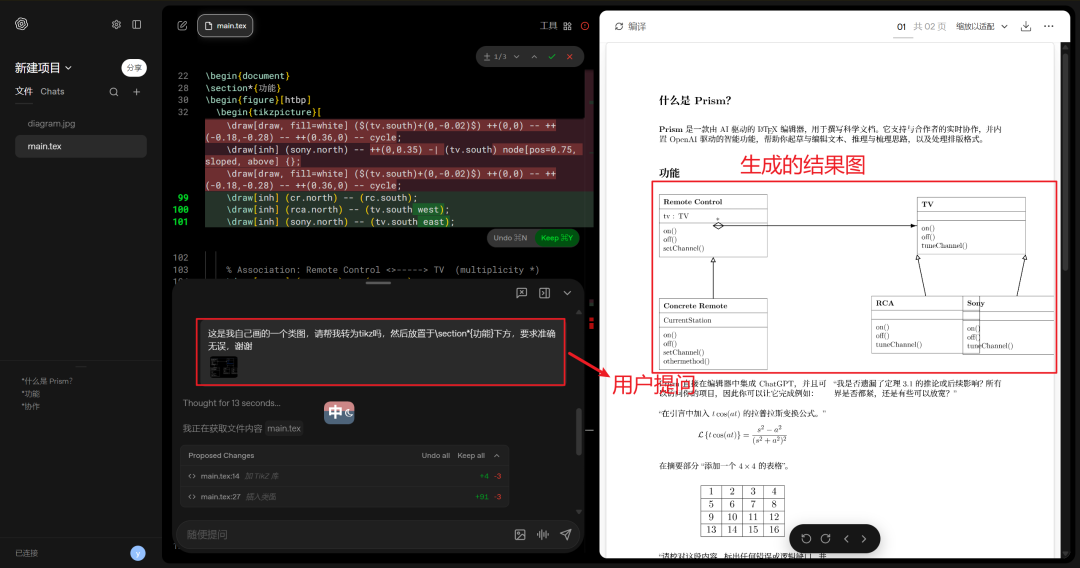The image size is (1080, 568).
Task: Switch to the Chats tab
Action: coord(52,92)
